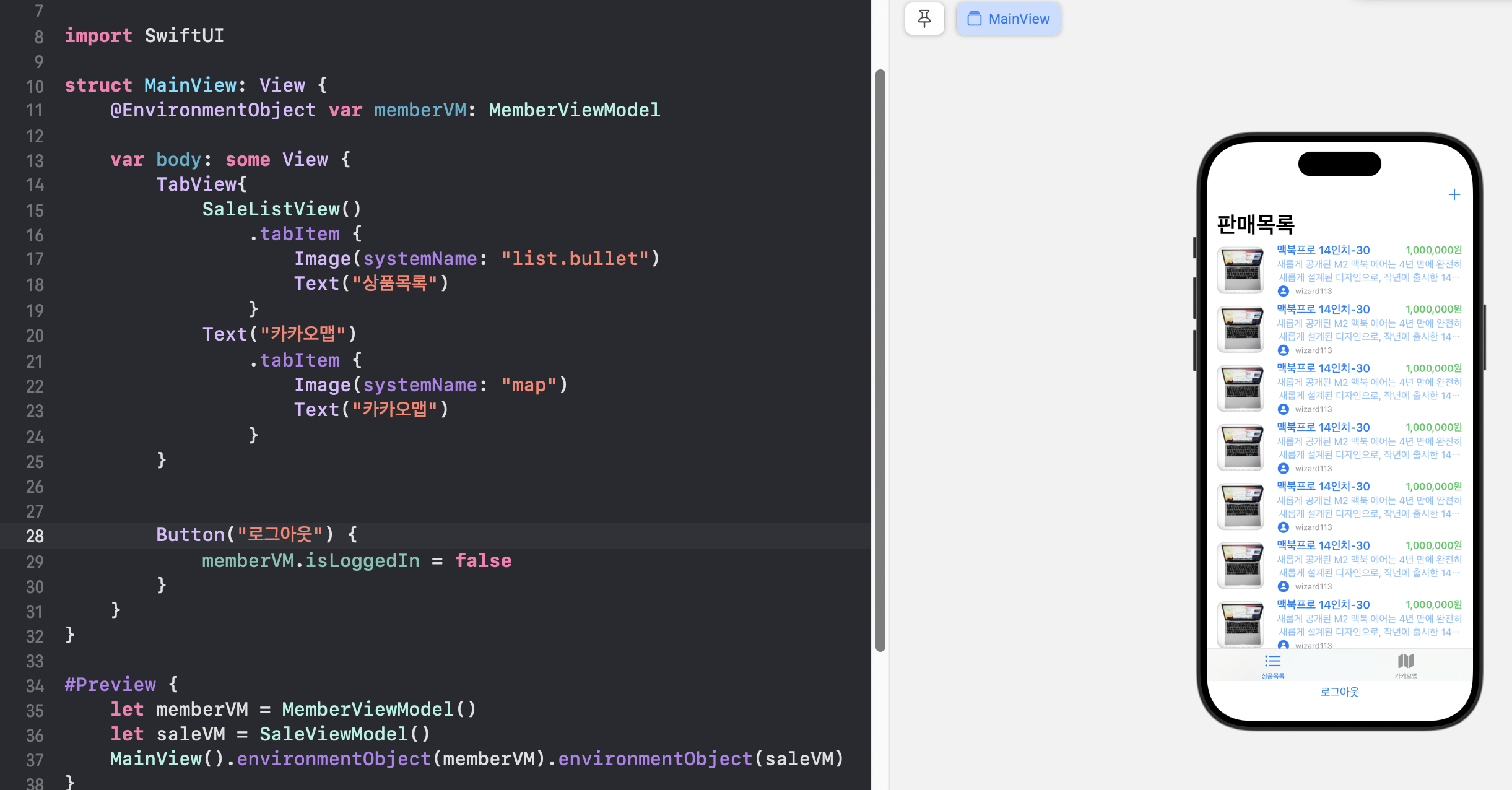This screenshot has height=790, width=1512.
Task: Click the editor vertical scrollbar
Action: (x=880, y=359)
